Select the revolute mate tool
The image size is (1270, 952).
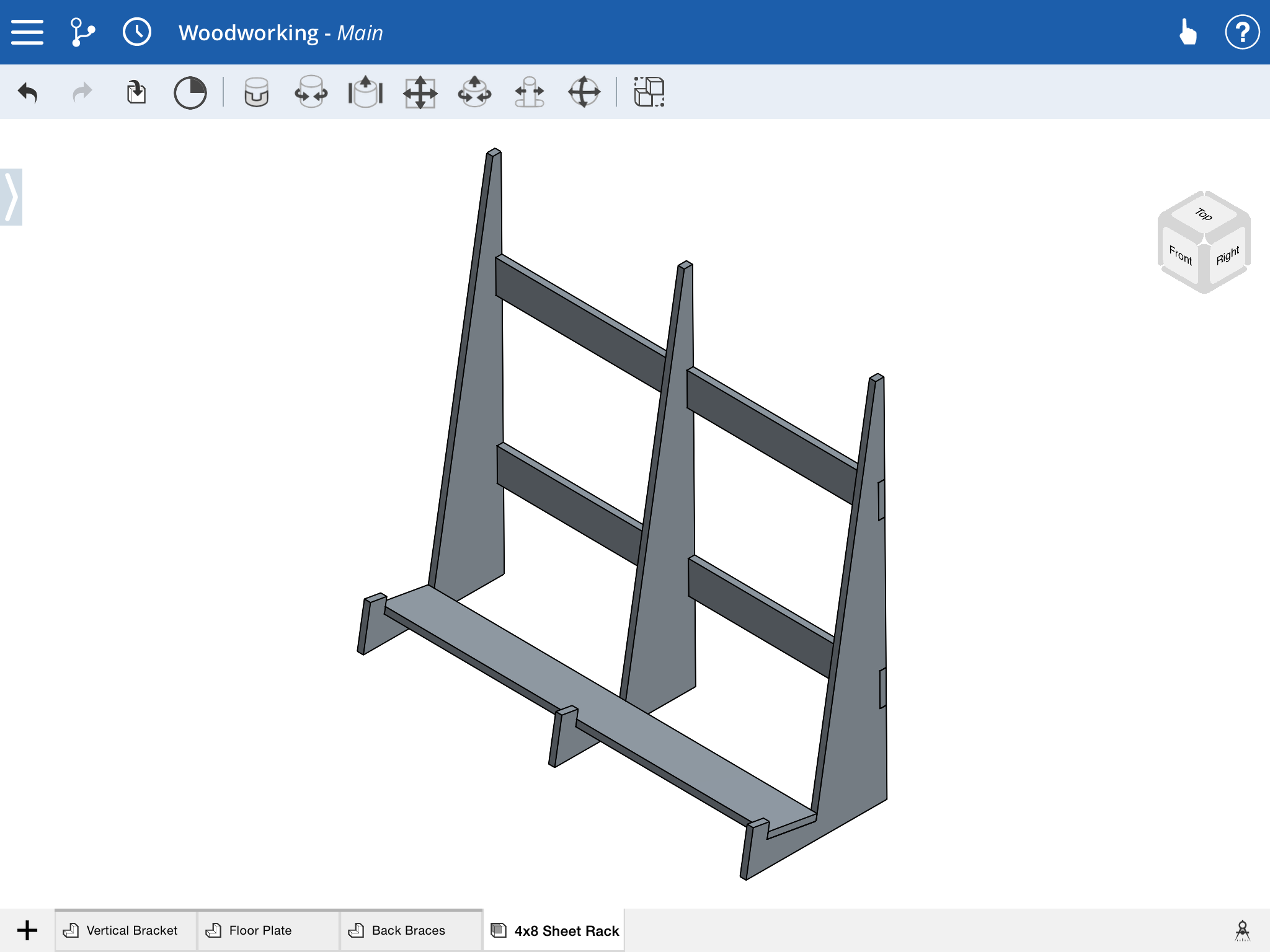tap(311, 93)
